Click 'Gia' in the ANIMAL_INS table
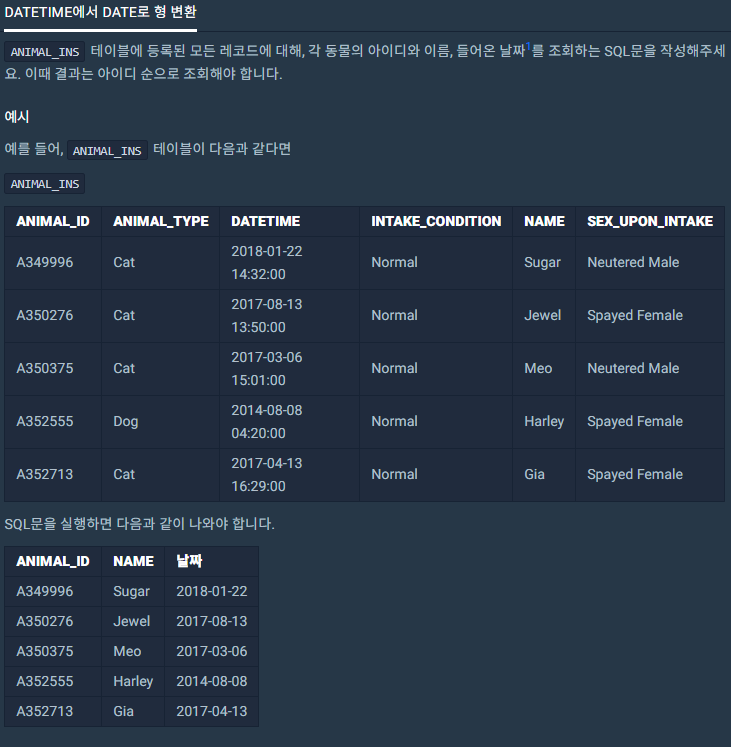731x747 pixels. [x=534, y=474]
